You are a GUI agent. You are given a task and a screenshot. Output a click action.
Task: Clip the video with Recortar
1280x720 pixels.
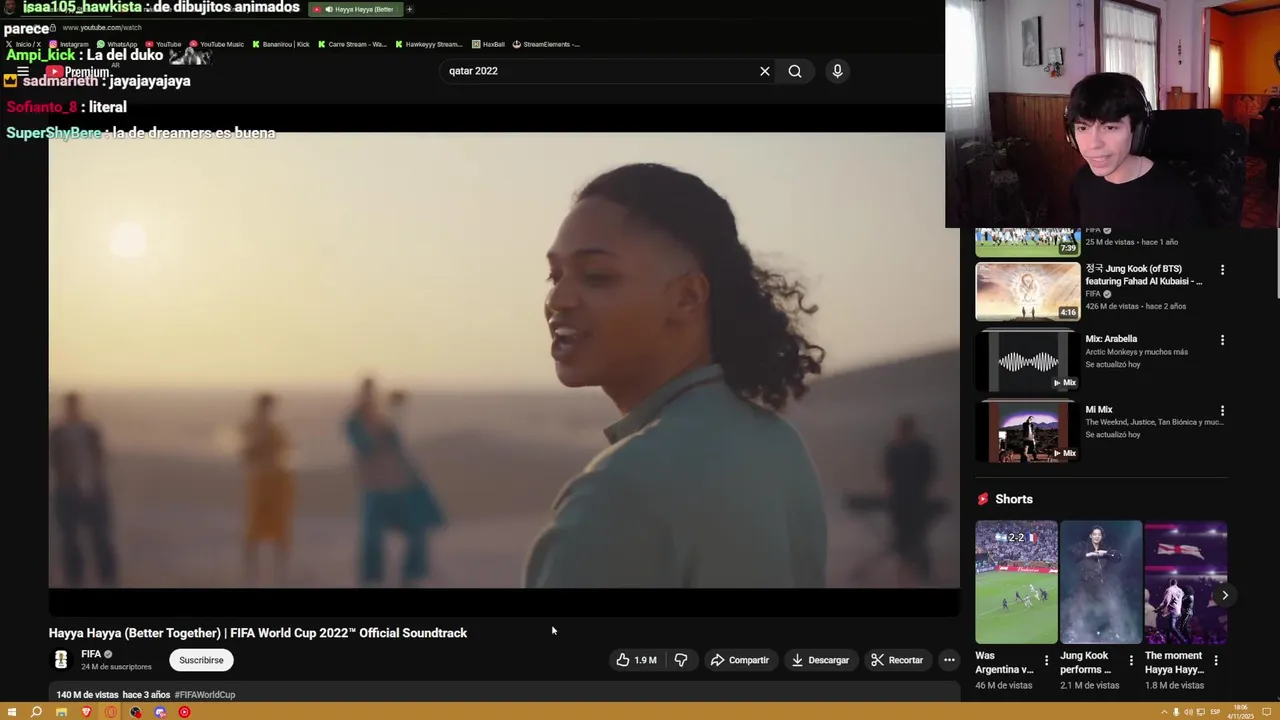897,660
